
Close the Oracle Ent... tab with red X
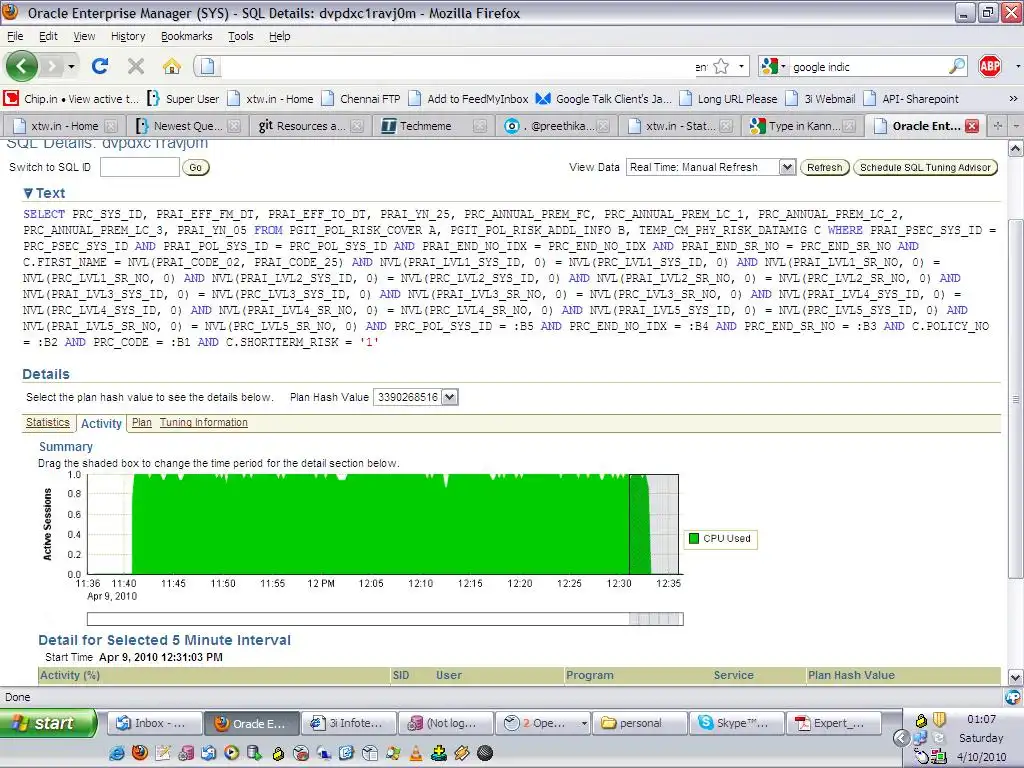(x=972, y=126)
